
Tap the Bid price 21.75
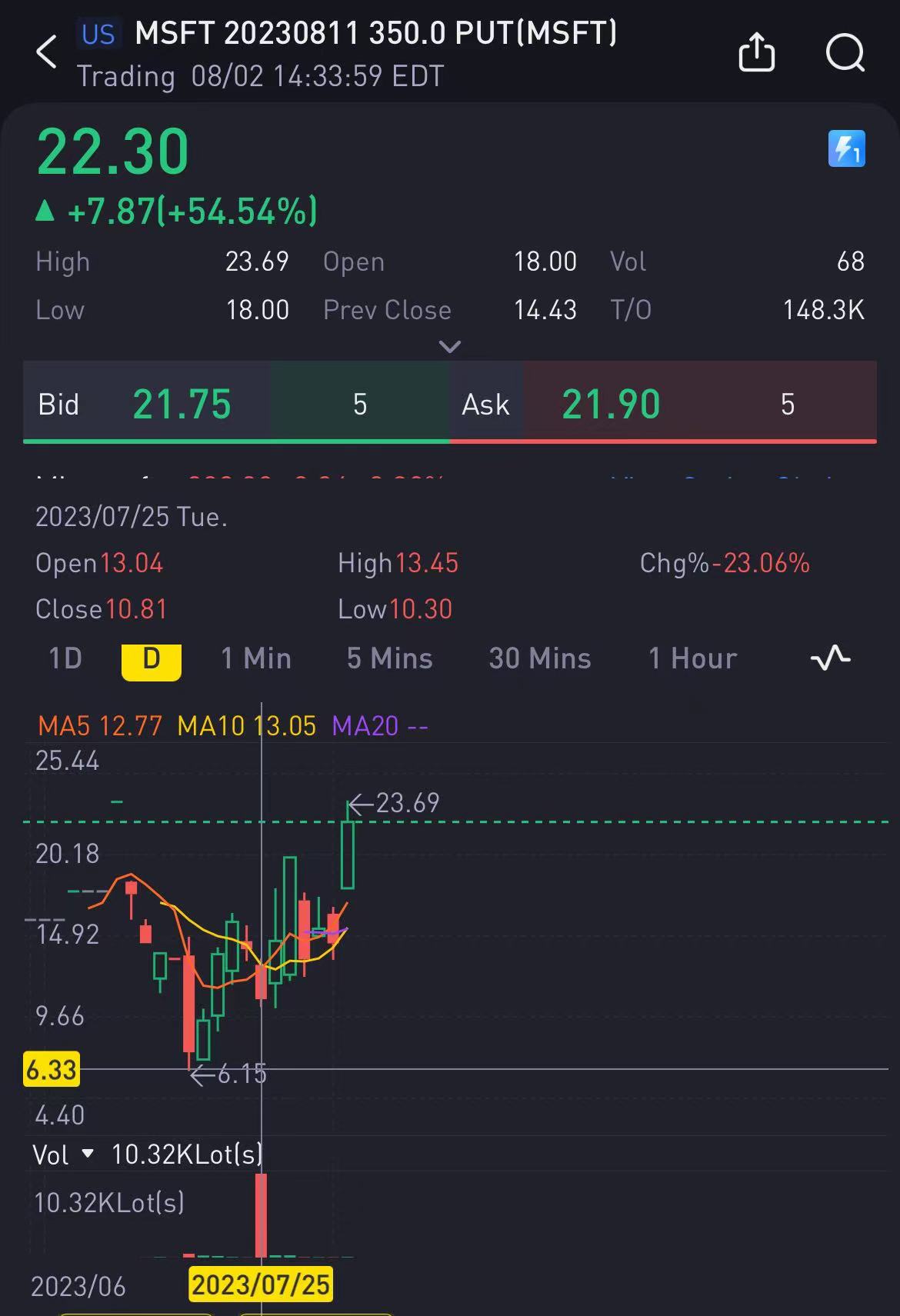[182, 404]
